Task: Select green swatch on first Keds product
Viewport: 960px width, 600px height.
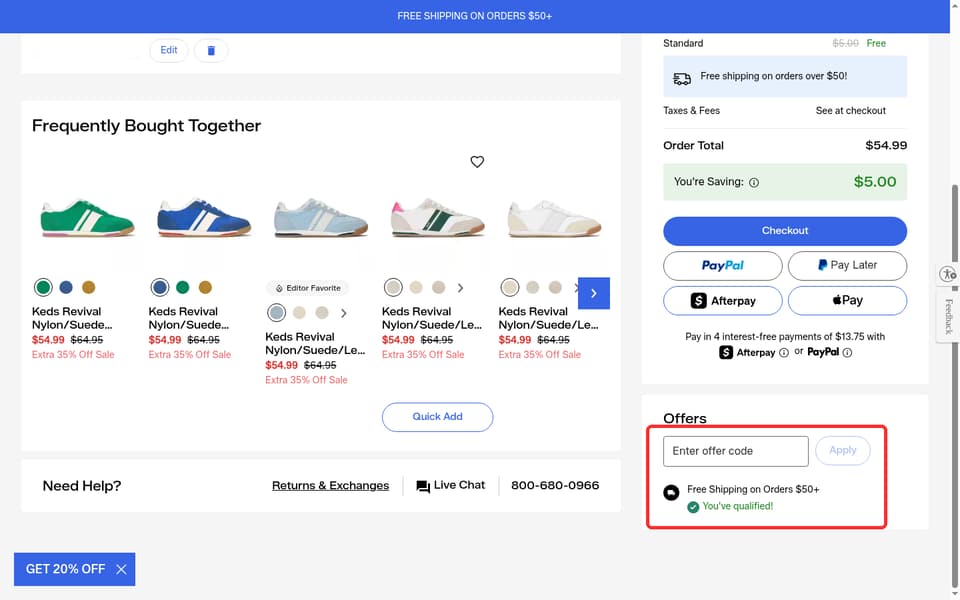Action: coord(43,287)
